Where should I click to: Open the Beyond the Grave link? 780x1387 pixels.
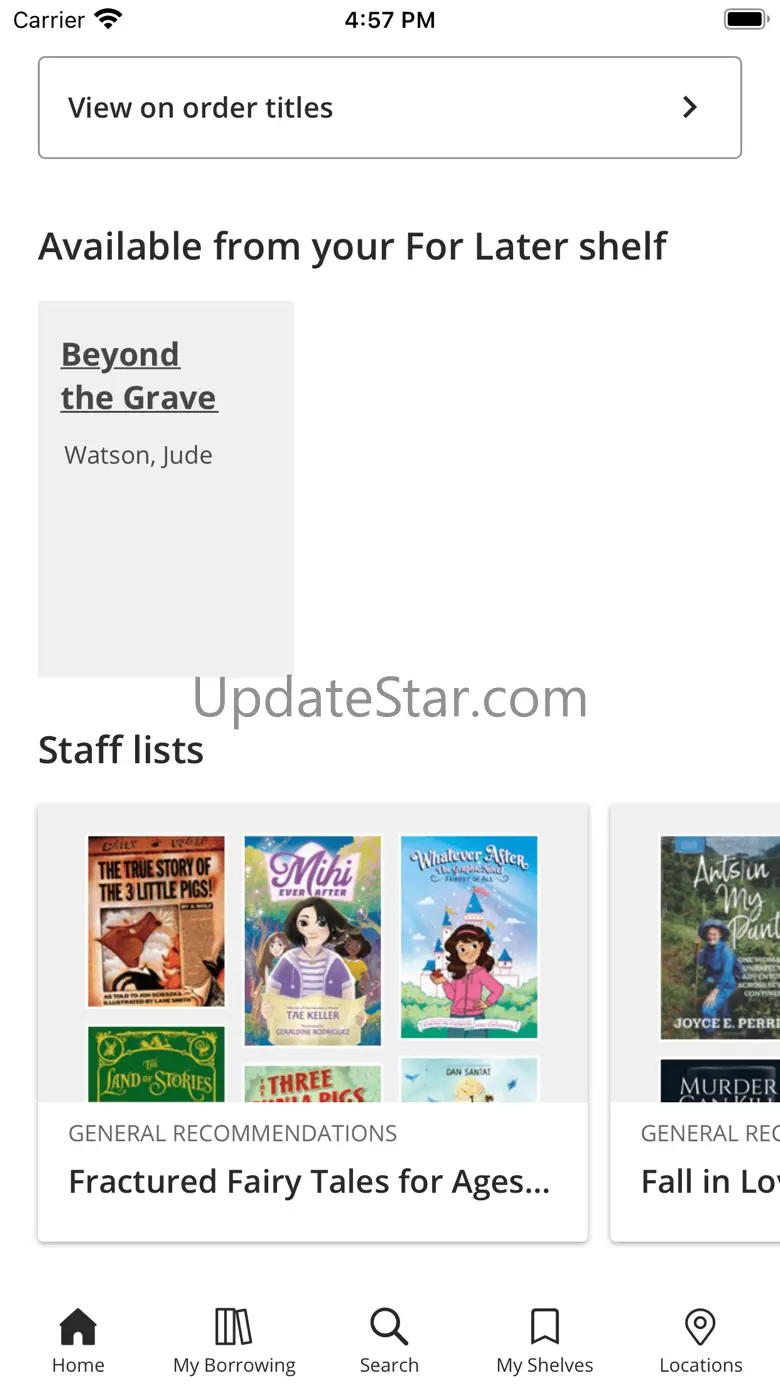[x=139, y=376]
